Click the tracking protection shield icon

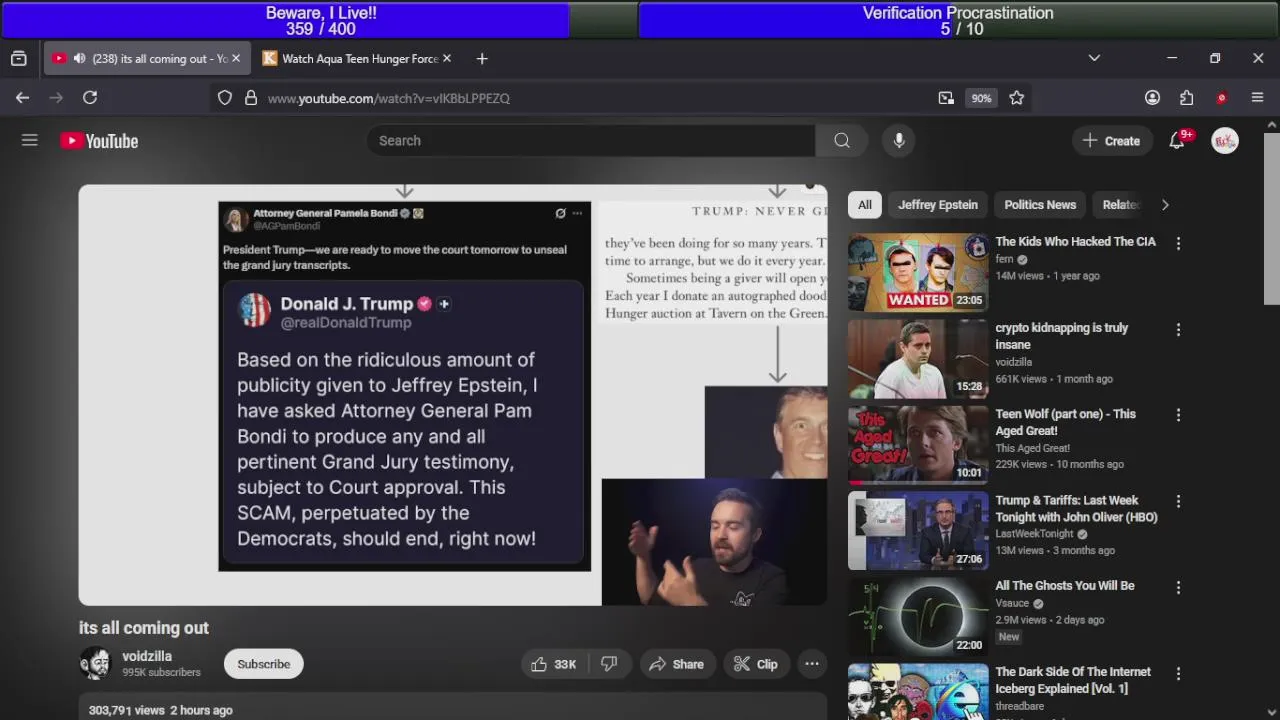point(225,98)
